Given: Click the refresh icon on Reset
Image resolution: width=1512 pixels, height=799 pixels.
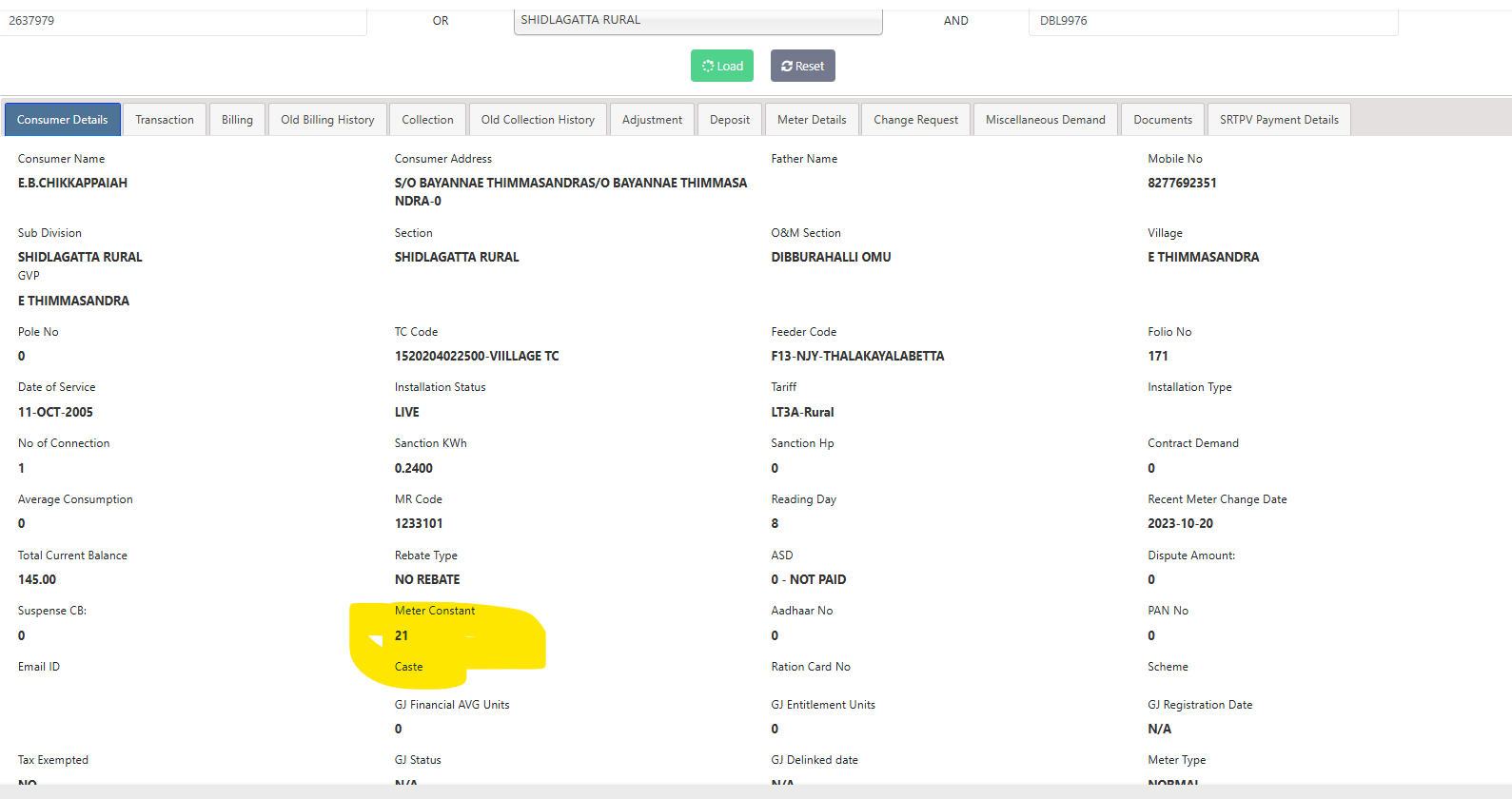Looking at the screenshot, I should (787, 67).
